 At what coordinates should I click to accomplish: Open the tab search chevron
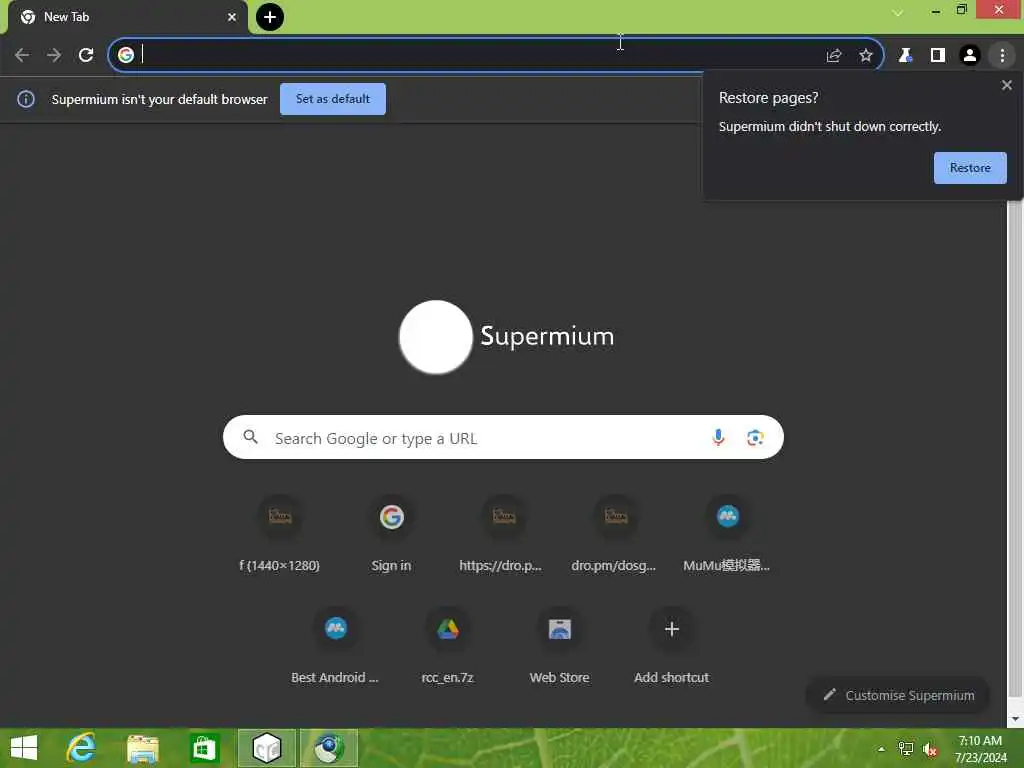[898, 12]
